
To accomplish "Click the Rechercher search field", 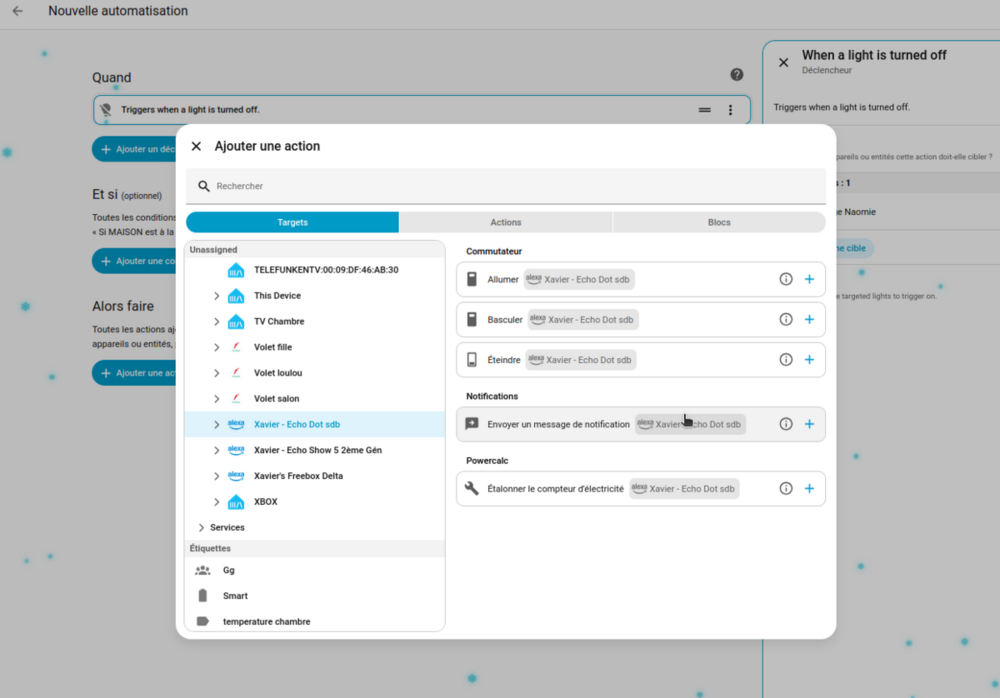I will 506,186.
